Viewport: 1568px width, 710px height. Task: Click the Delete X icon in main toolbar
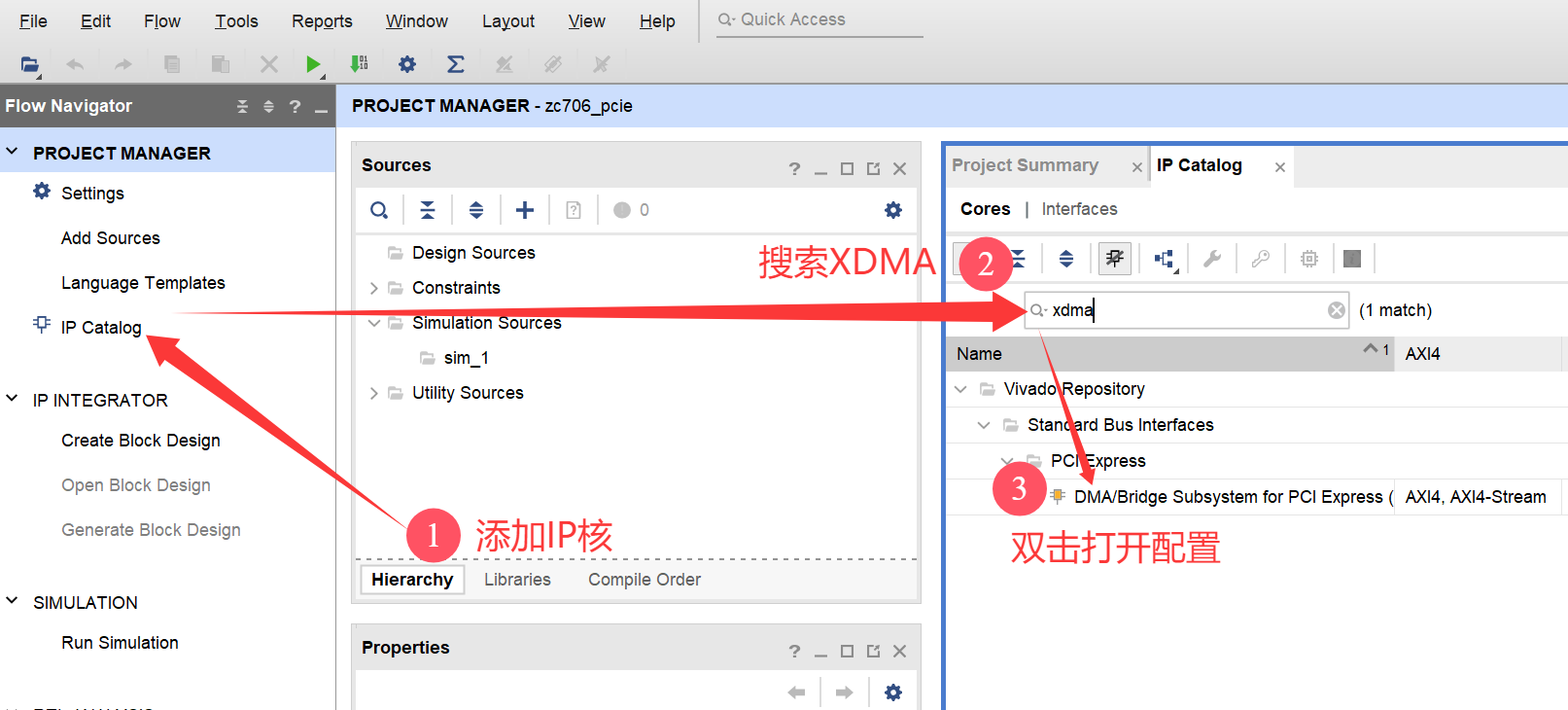click(269, 64)
